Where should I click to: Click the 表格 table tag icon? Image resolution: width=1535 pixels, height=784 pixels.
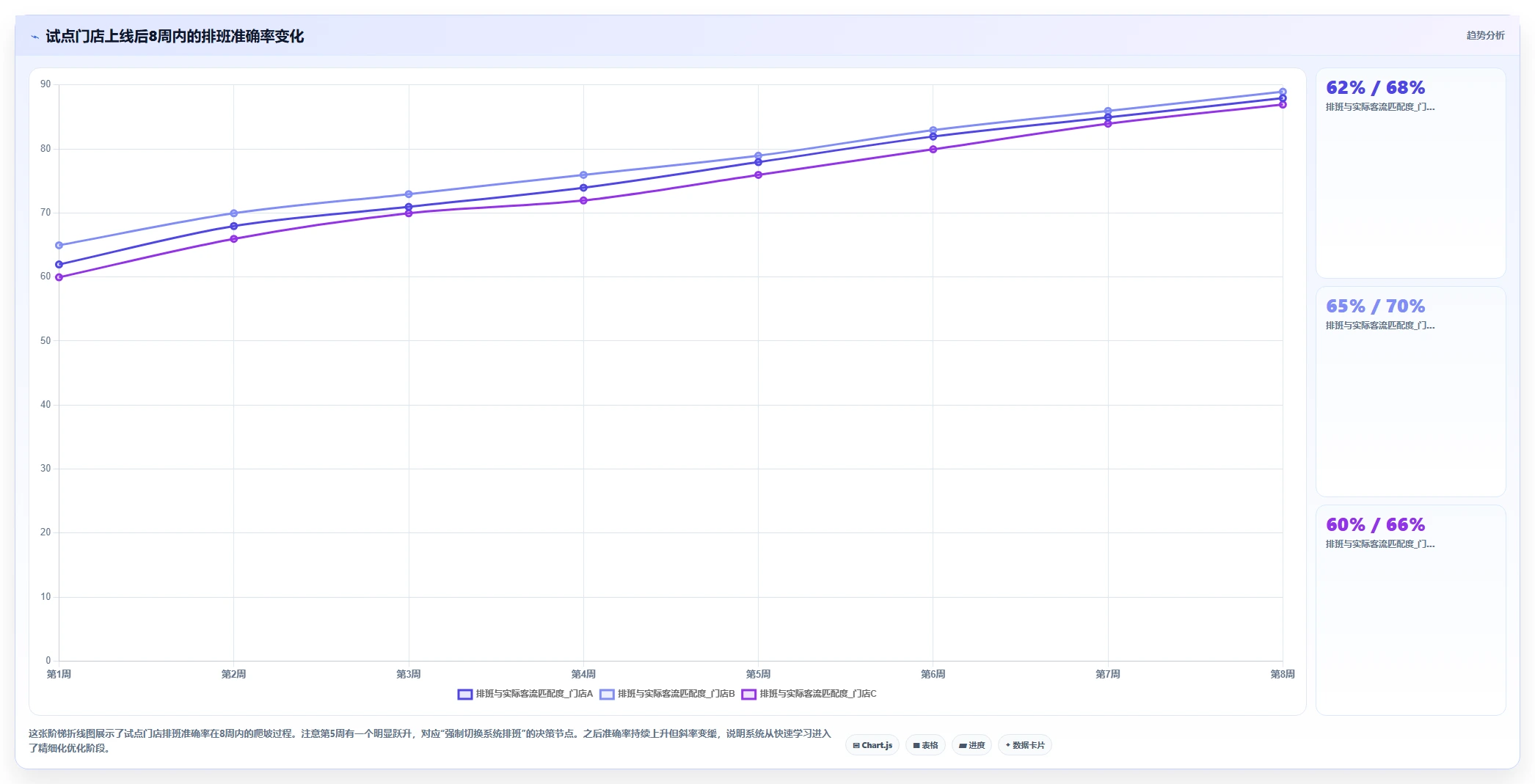tap(916, 745)
